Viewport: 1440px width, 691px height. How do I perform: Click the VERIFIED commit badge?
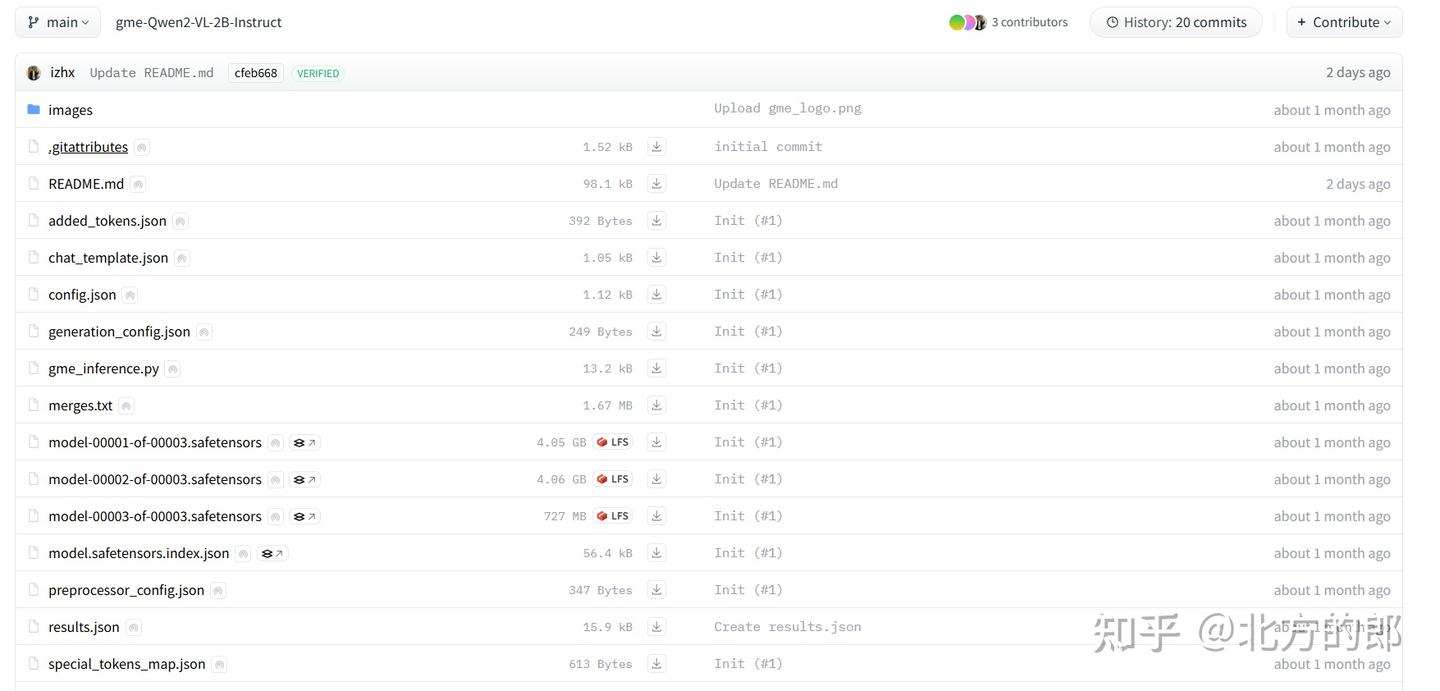coord(318,73)
